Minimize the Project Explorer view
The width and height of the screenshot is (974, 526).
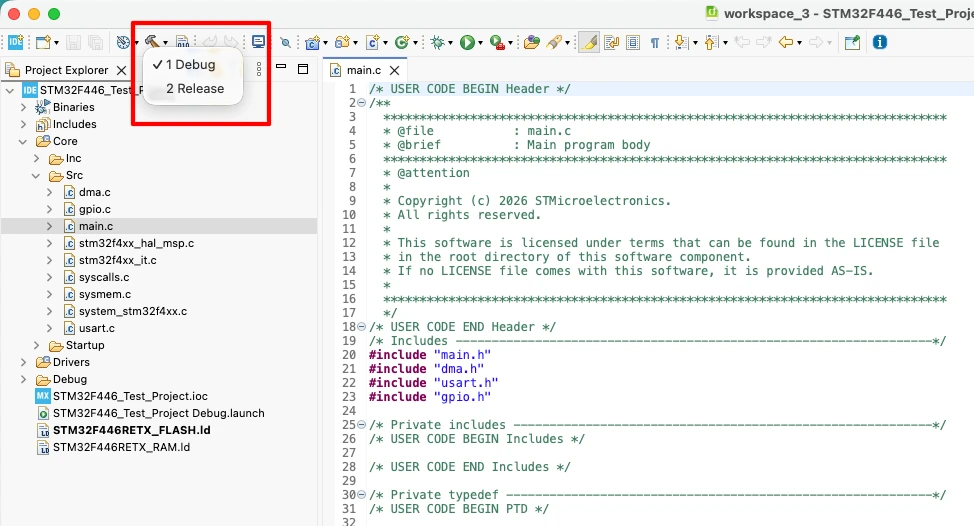click(281, 66)
